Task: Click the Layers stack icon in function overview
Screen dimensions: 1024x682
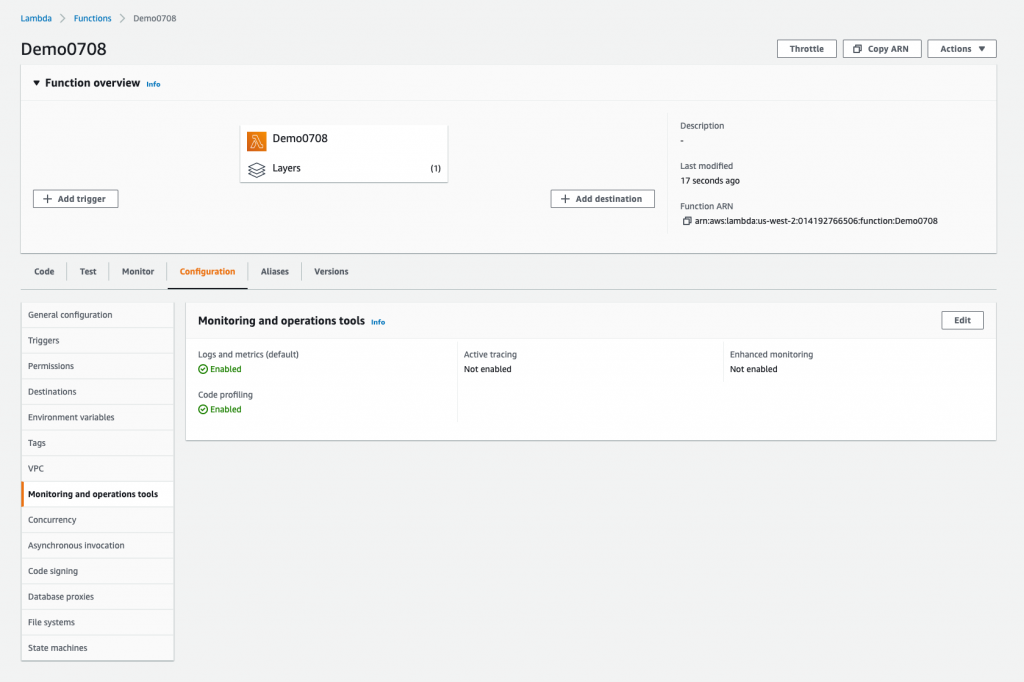Action: point(257,168)
